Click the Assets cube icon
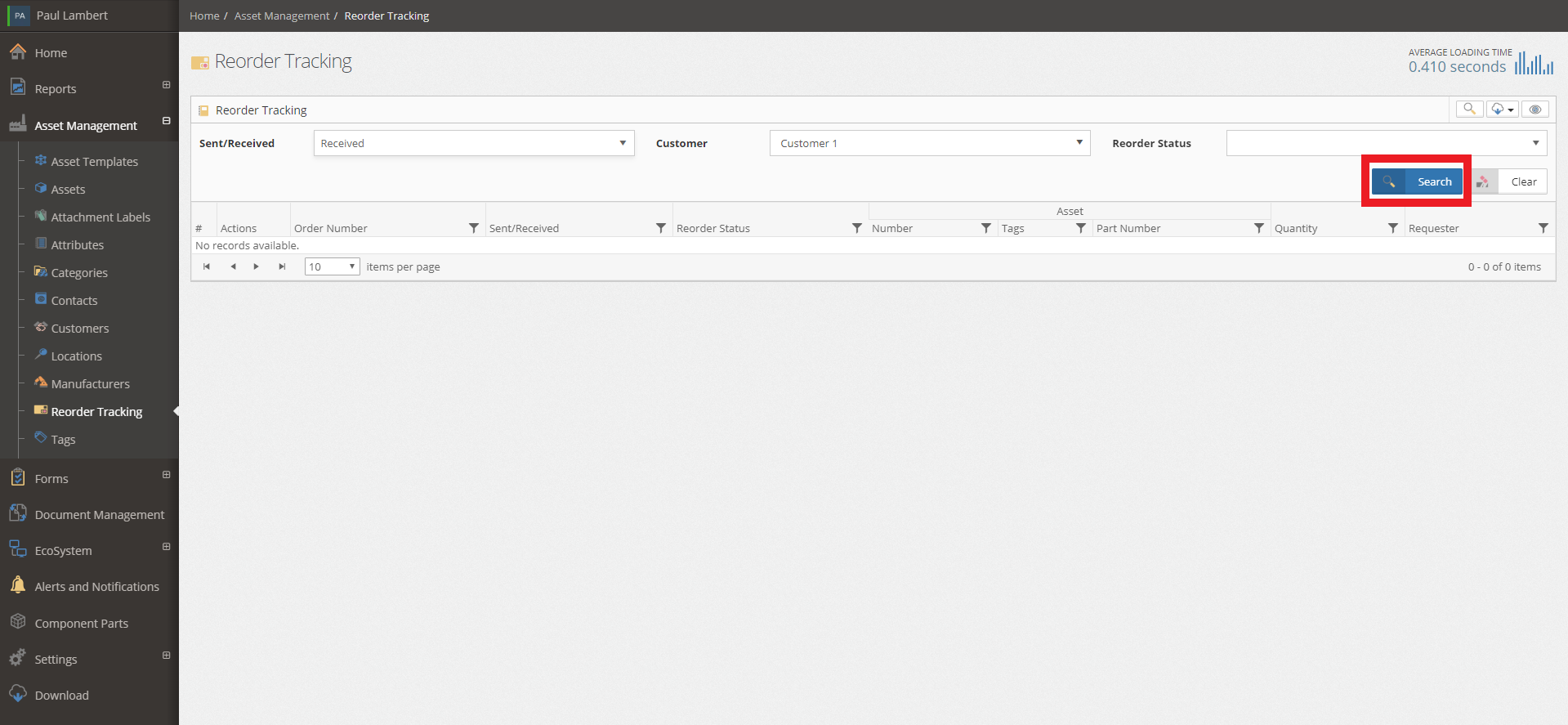This screenshot has height=725, width=1568. pyautogui.click(x=41, y=188)
